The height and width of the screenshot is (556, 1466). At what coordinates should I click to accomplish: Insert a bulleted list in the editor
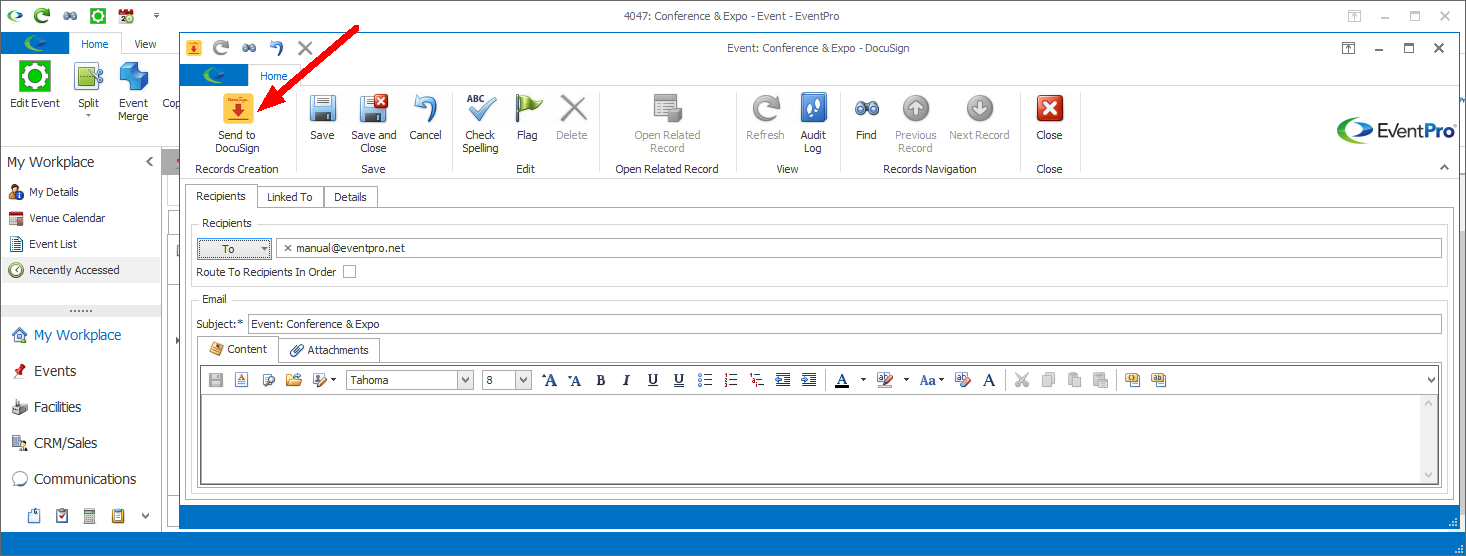[x=705, y=380]
